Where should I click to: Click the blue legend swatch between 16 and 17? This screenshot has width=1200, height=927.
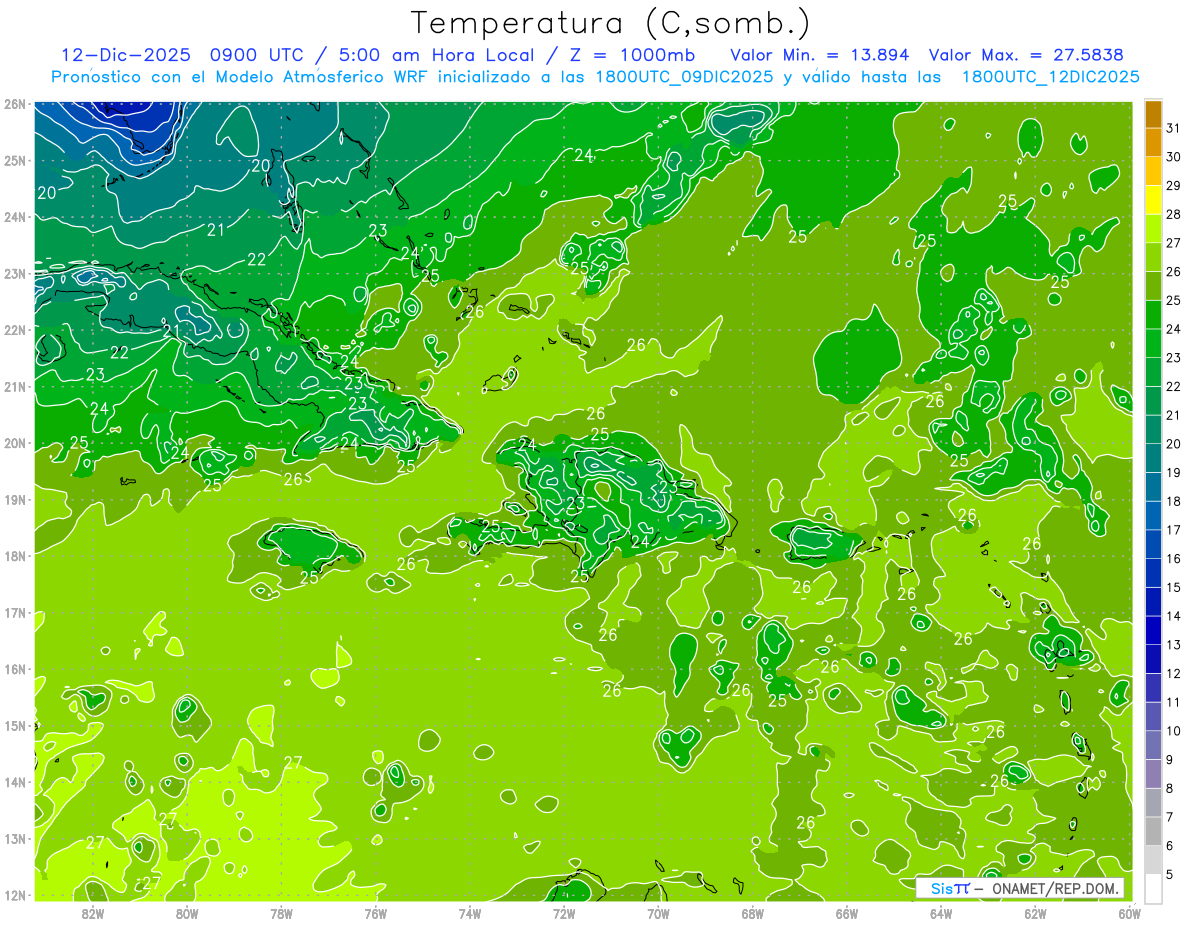coord(1153,544)
